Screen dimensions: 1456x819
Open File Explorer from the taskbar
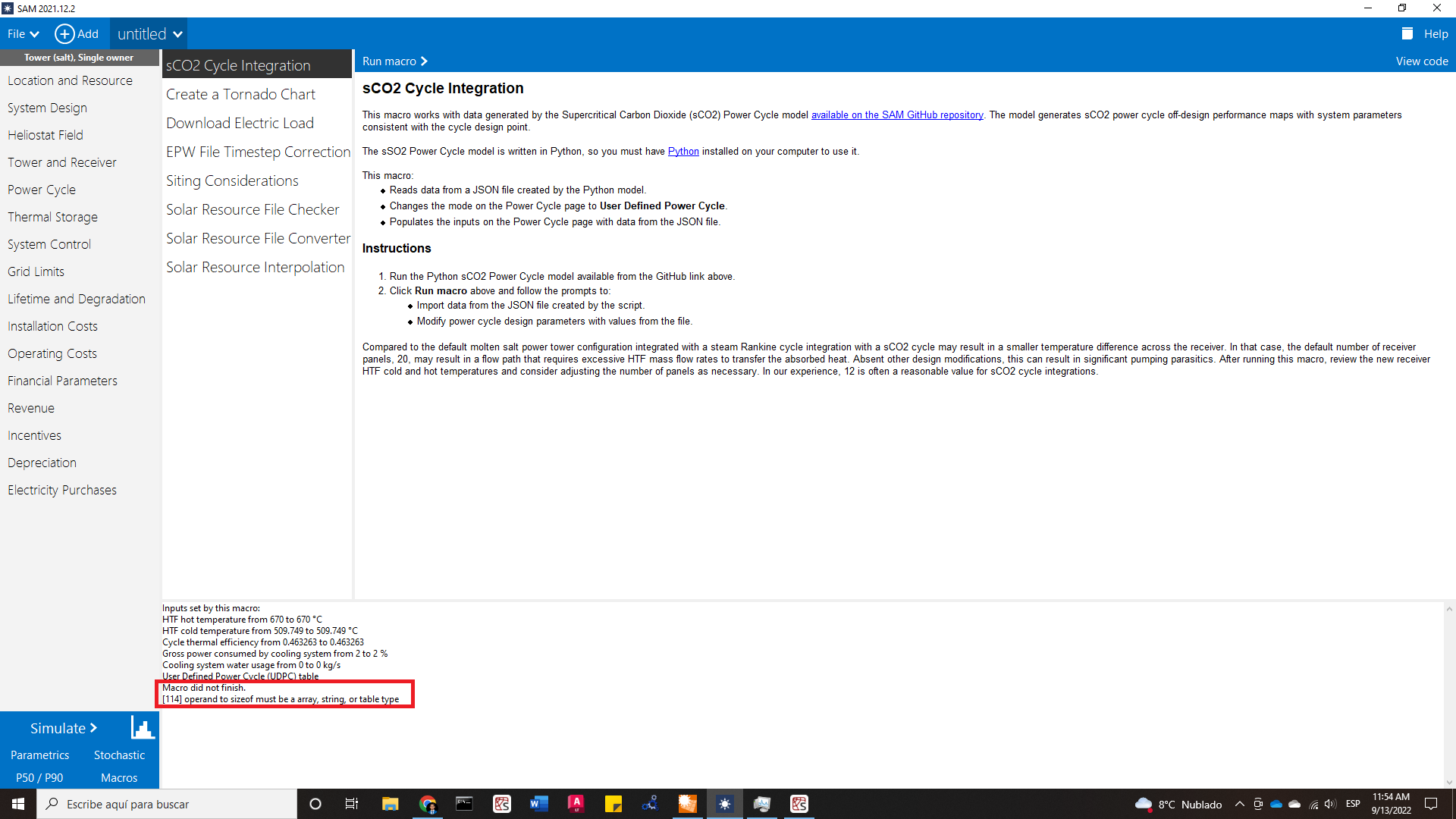pos(391,804)
